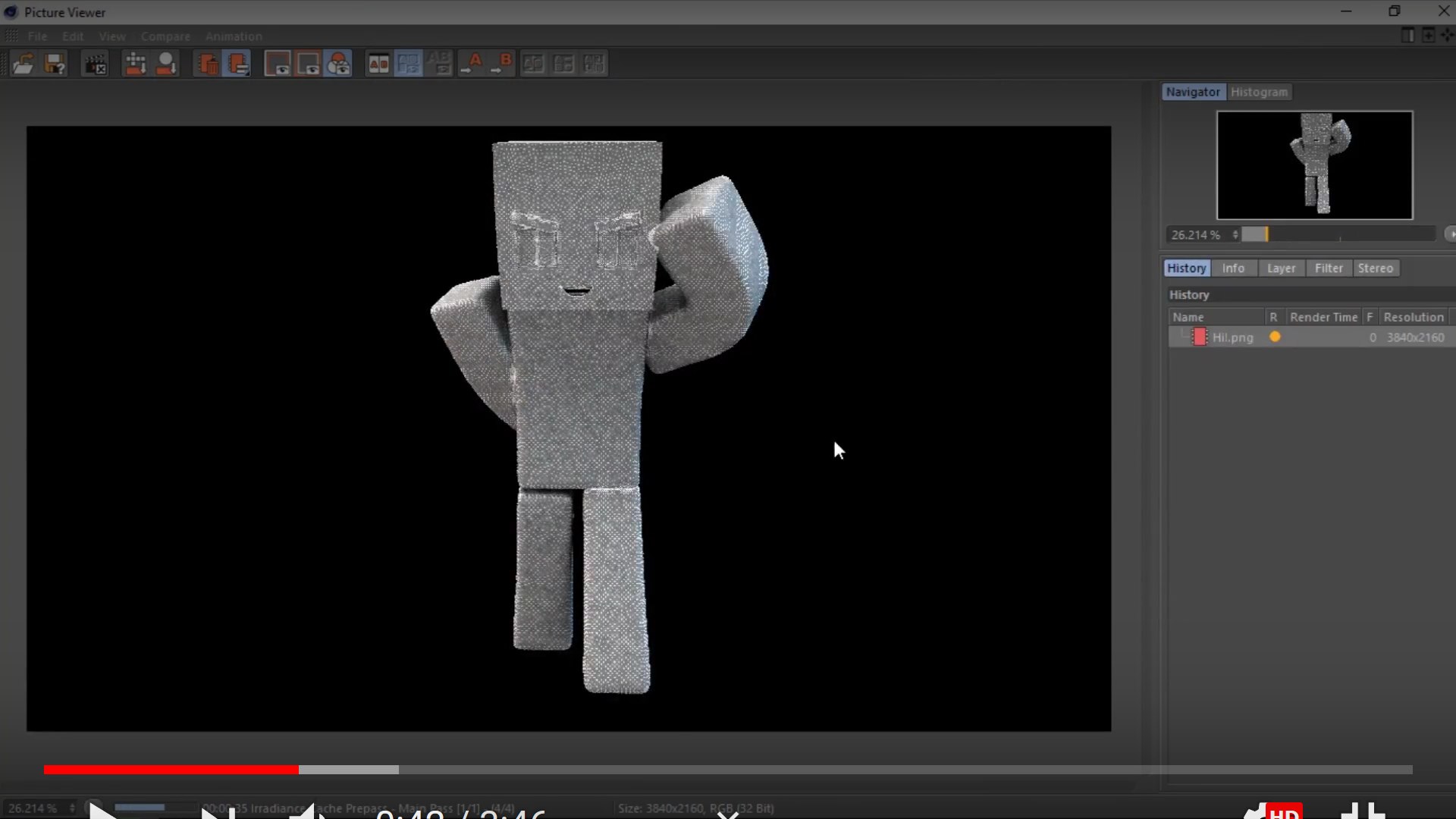Image resolution: width=1456 pixels, height=819 pixels.
Task: Open the Animation menu
Action: (x=234, y=36)
